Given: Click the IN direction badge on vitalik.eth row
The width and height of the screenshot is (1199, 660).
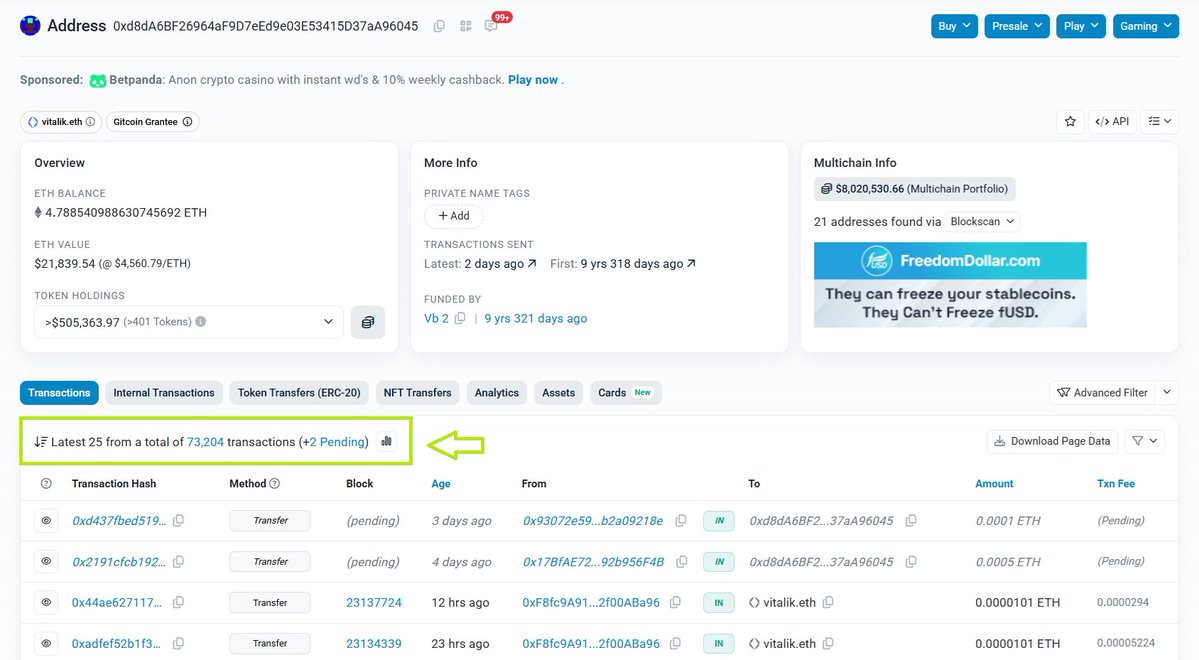Looking at the screenshot, I should (718, 602).
